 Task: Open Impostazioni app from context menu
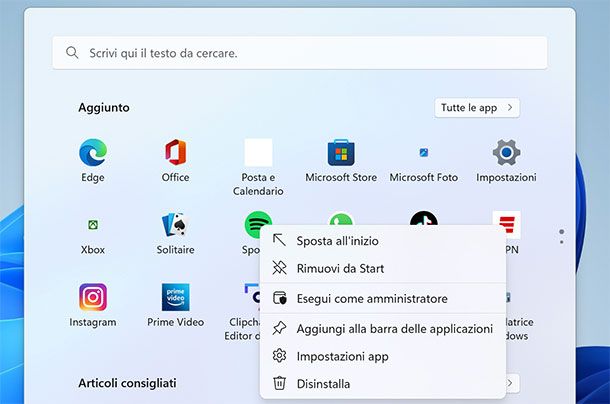[383, 357]
